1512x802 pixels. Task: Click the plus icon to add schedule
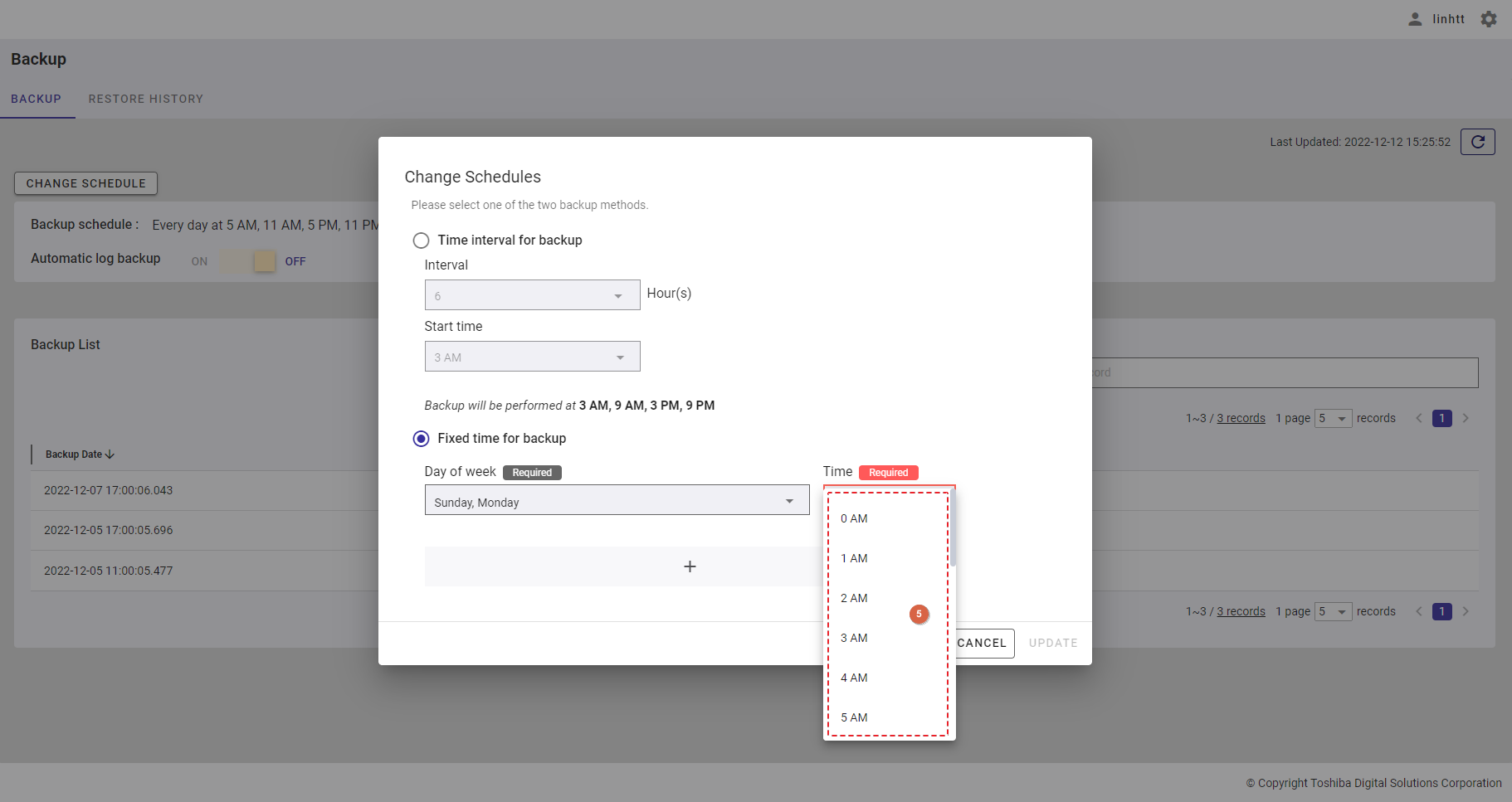pyautogui.click(x=689, y=566)
